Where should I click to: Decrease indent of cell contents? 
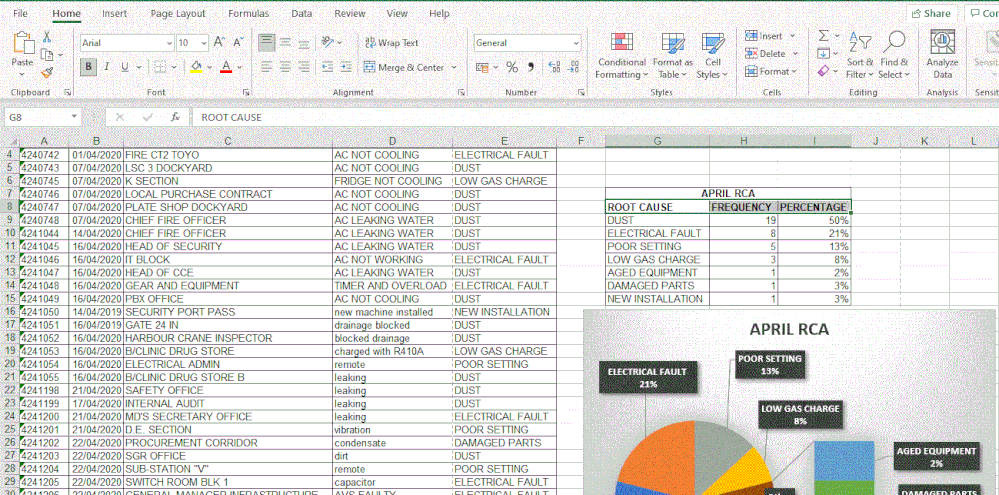[x=327, y=67]
